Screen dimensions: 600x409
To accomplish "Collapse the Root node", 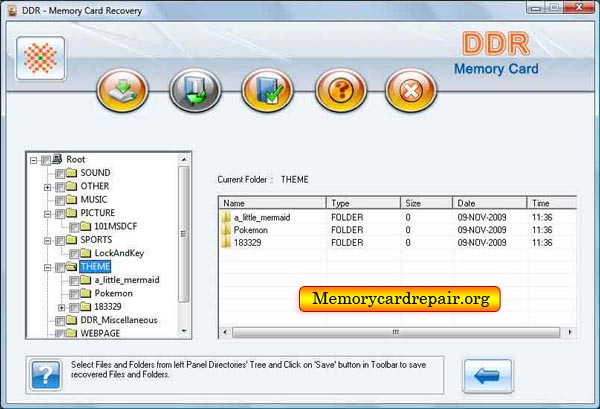I will pos(34,160).
